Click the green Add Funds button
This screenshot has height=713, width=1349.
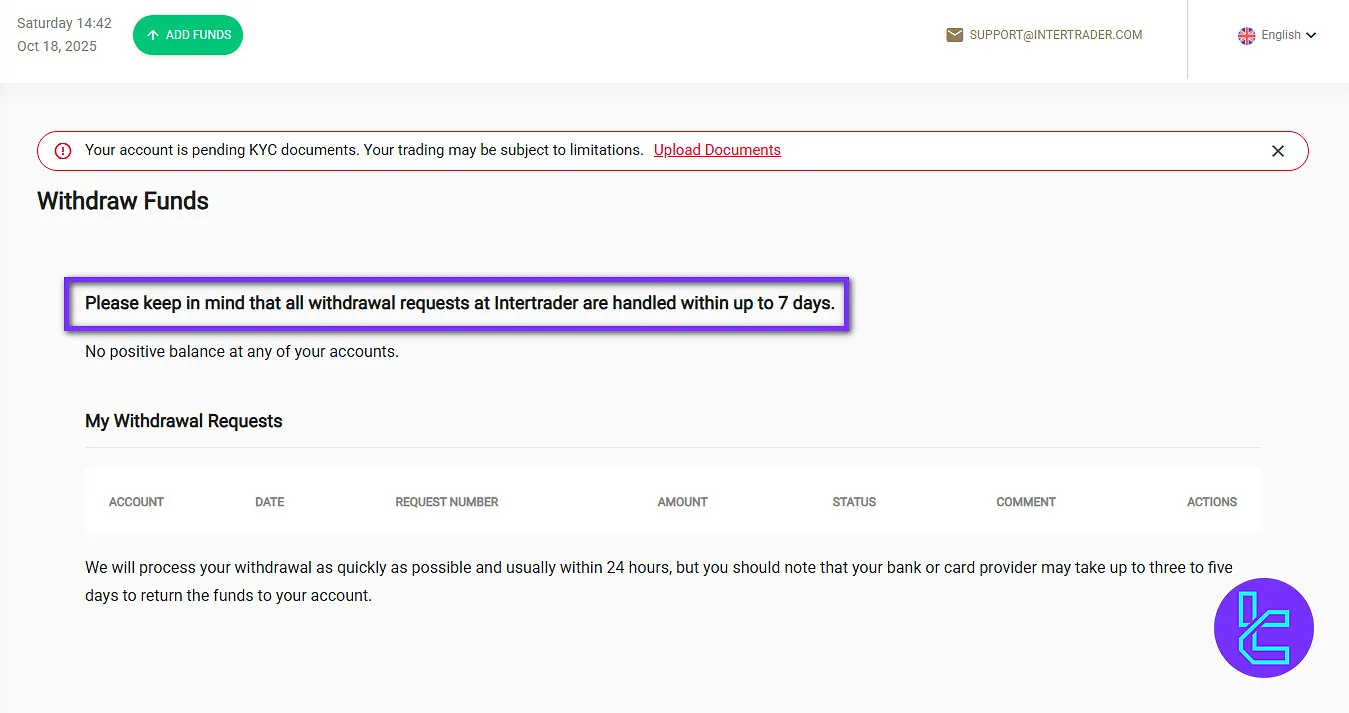[x=188, y=35]
